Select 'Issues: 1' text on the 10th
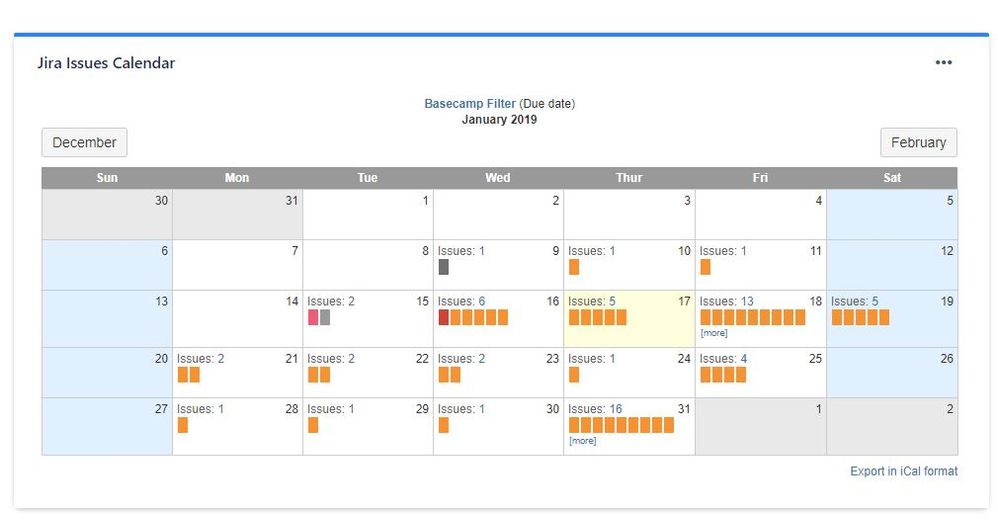 coord(591,251)
